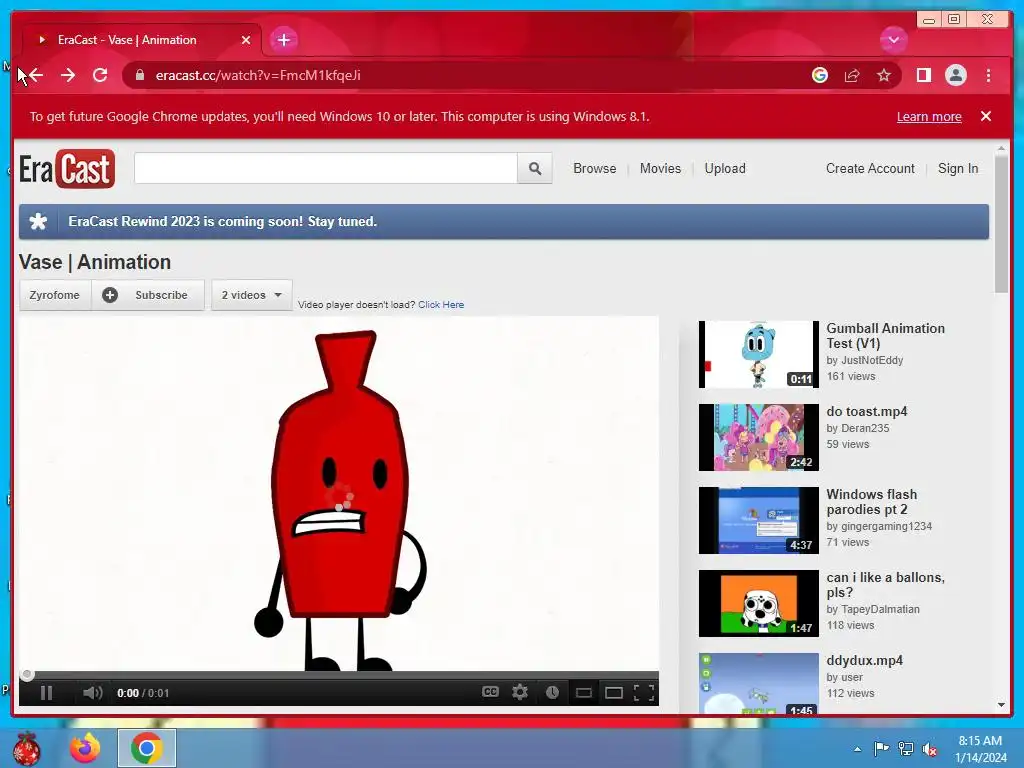
Task: Open do toast.mp4 thumbnail
Action: pyautogui.click(x=759, y=437)
